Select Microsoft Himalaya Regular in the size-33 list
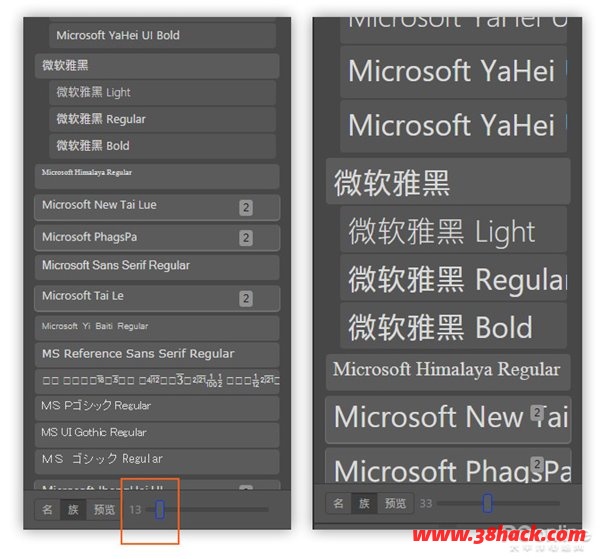600x559 pixels. 448,372
